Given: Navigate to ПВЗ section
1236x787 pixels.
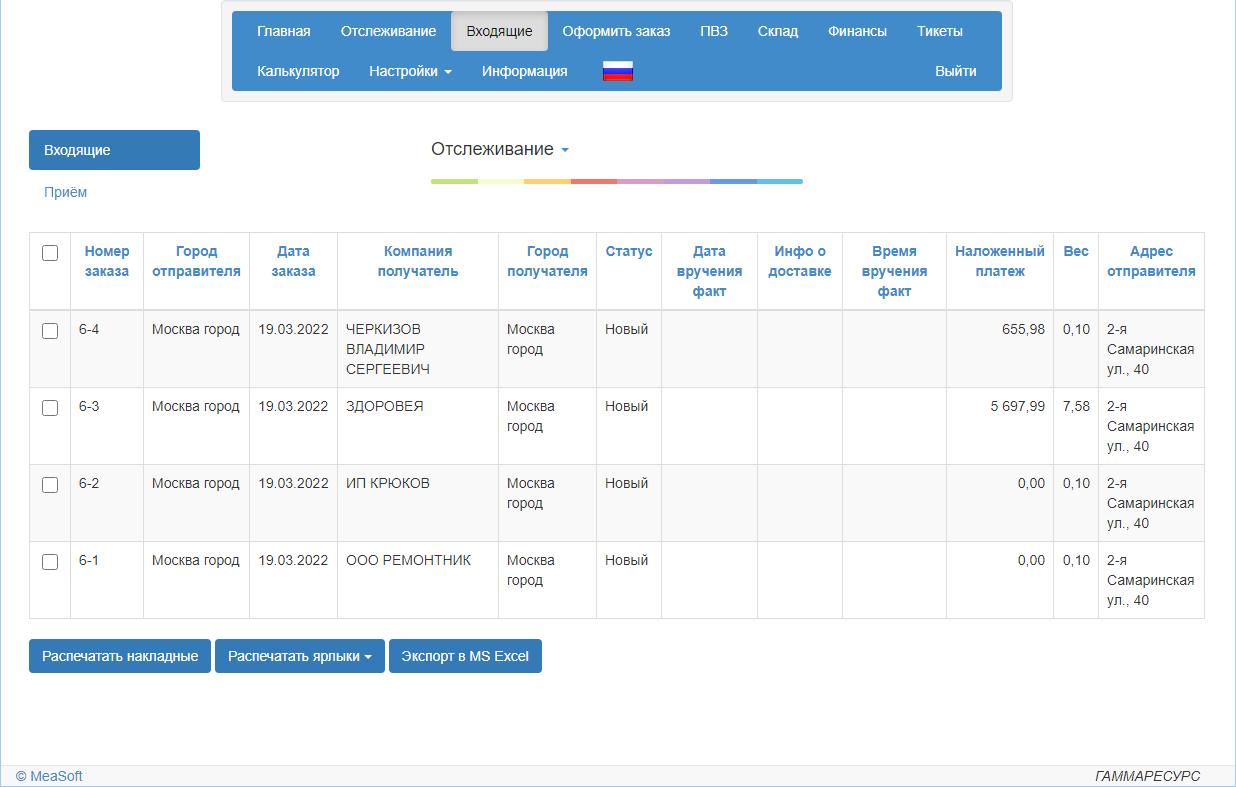Looking at the screenshot, I should click(714, 31).
